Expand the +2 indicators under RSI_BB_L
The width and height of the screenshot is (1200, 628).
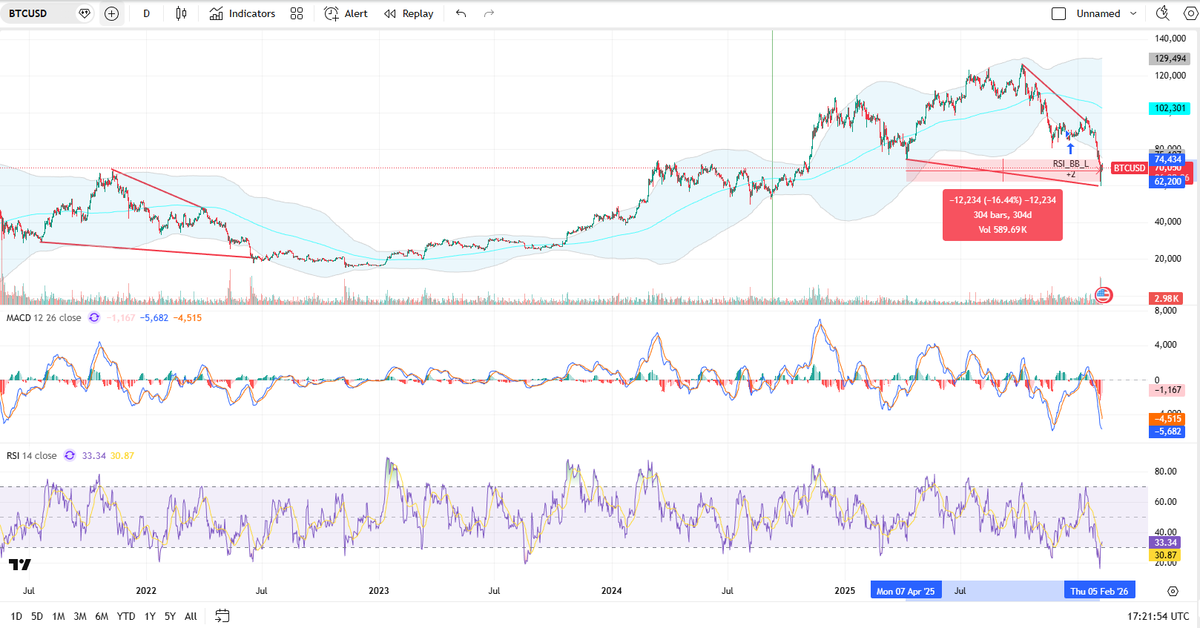[1072, 173]
